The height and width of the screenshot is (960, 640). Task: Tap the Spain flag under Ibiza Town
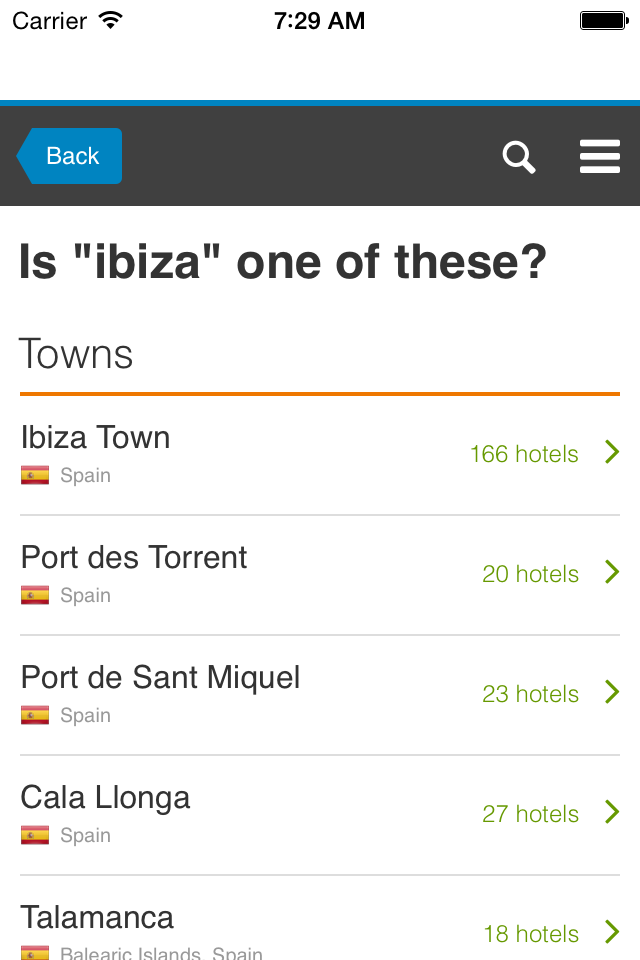[x=35, y=475]
